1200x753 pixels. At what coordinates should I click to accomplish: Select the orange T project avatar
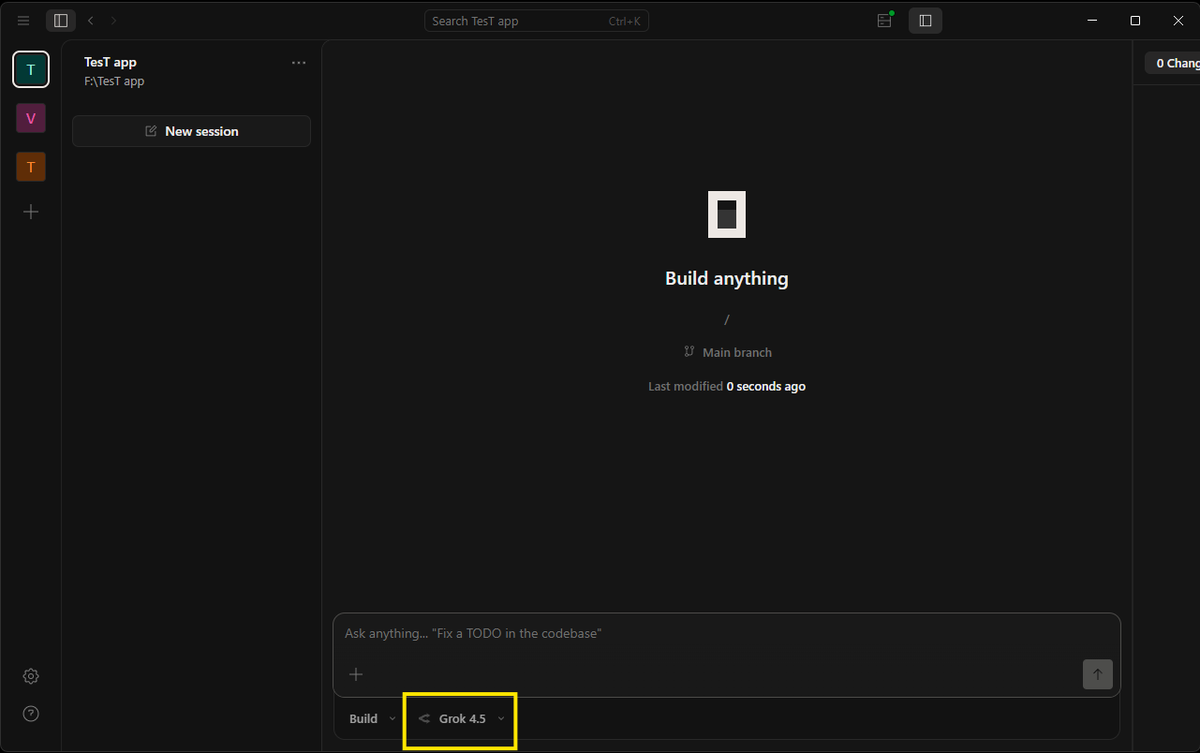coord(31,167)
